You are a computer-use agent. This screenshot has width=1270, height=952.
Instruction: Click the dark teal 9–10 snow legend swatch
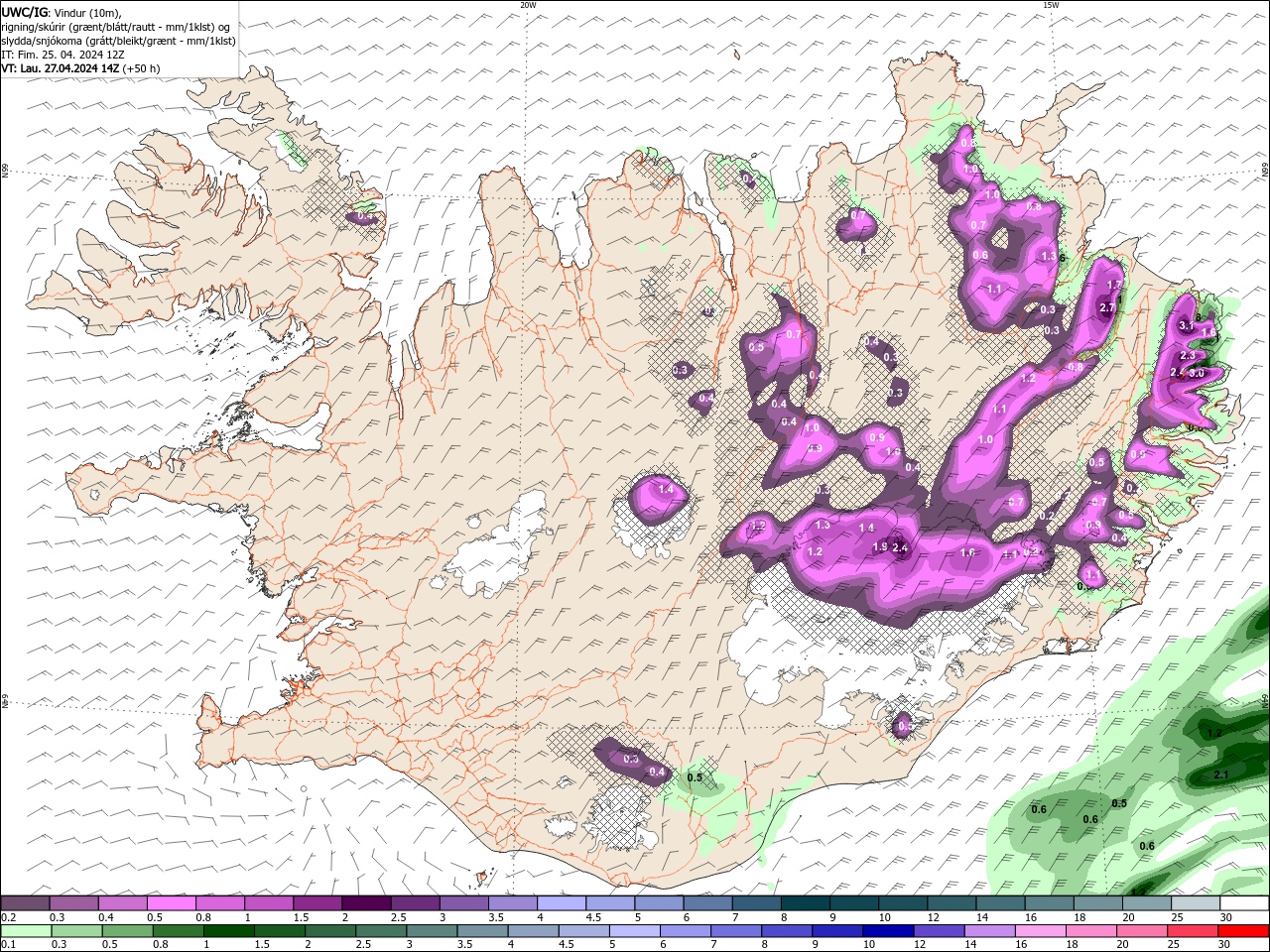point(852,903)
